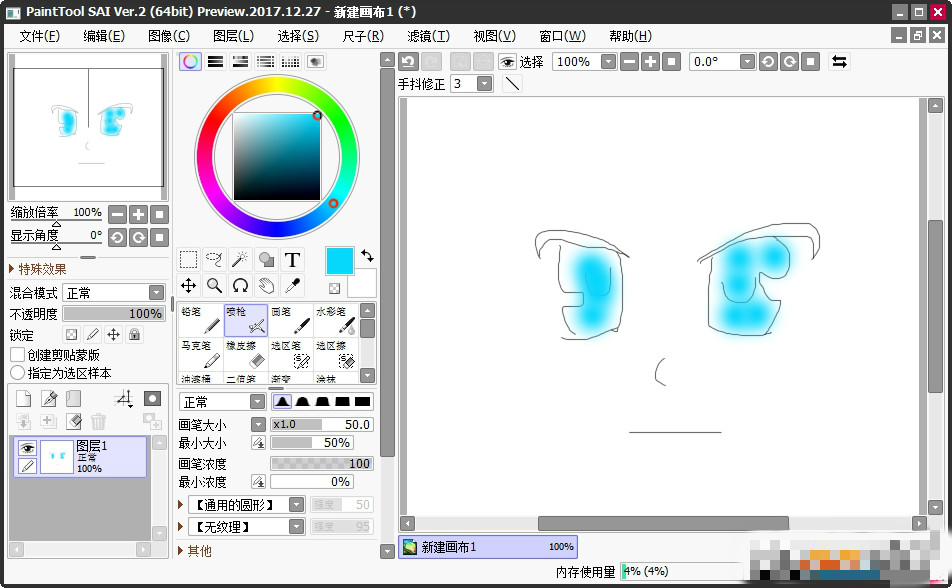The height and width of the screenshot is (588, 952).
Task: Expand the 其他 settings section
Action: (194, 551)
